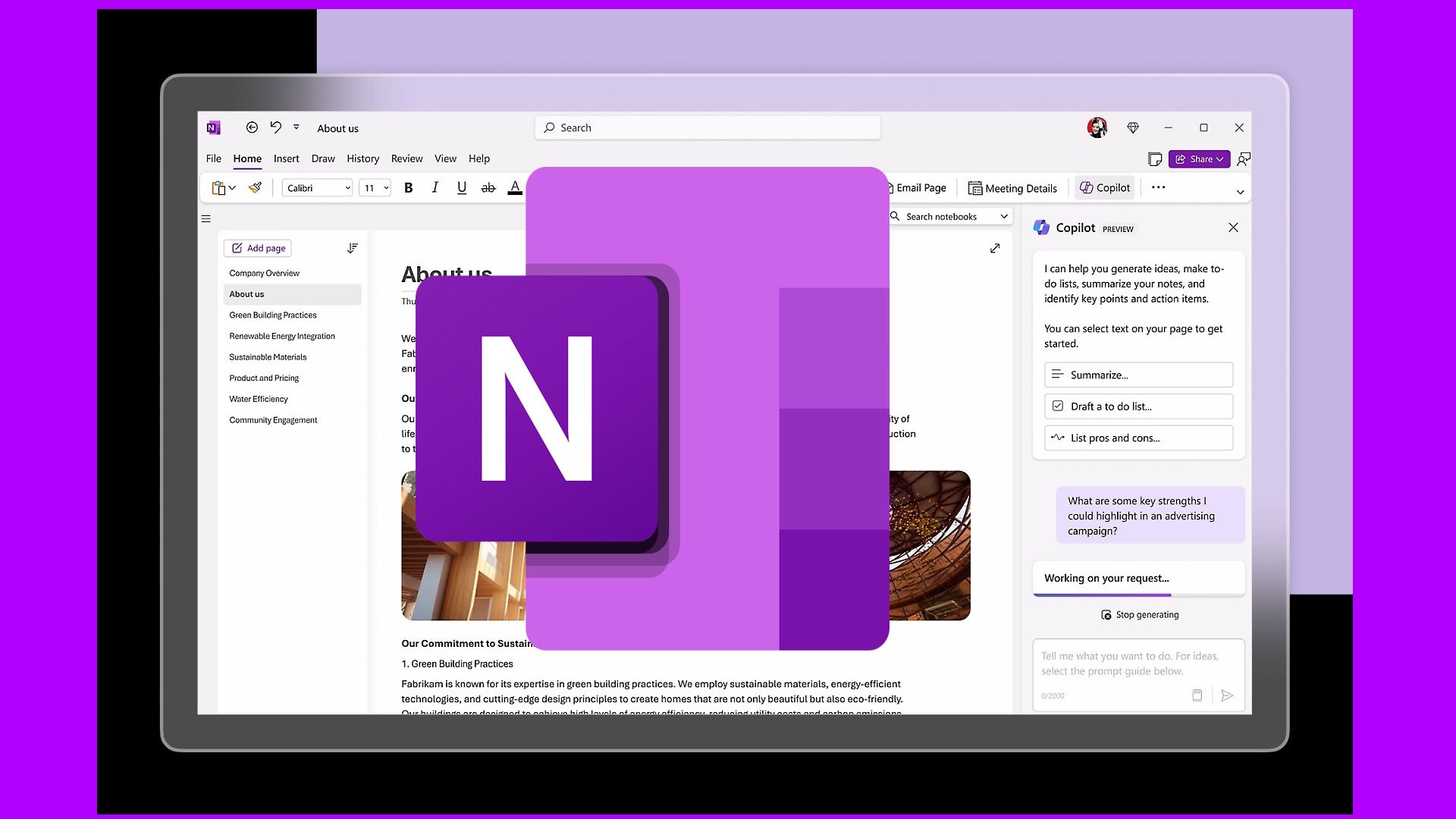Click the Underline formatting icon
This screenshot has height=819, width=1456.
click(x=460, y=188)
